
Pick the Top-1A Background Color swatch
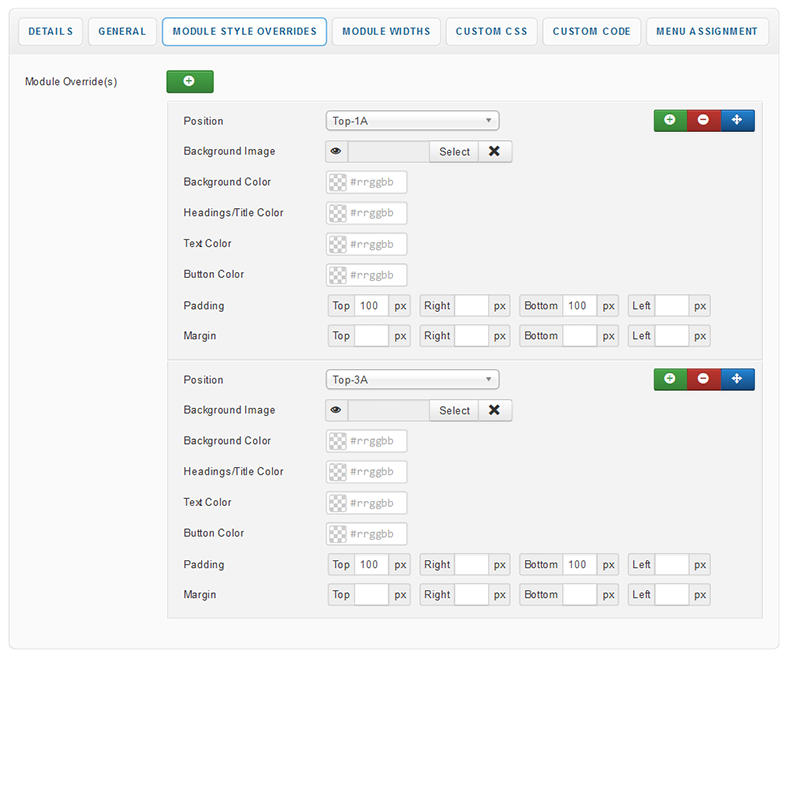coord(338,183)
